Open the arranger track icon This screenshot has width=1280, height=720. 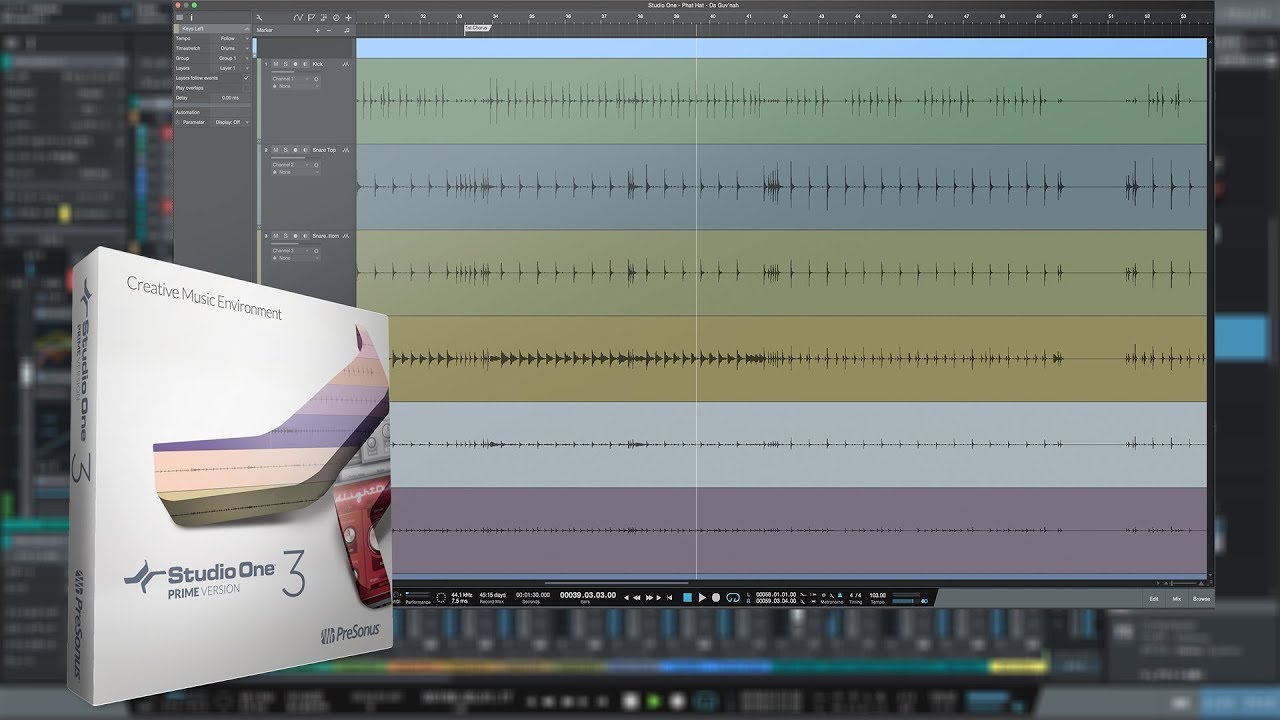point(324,17)
